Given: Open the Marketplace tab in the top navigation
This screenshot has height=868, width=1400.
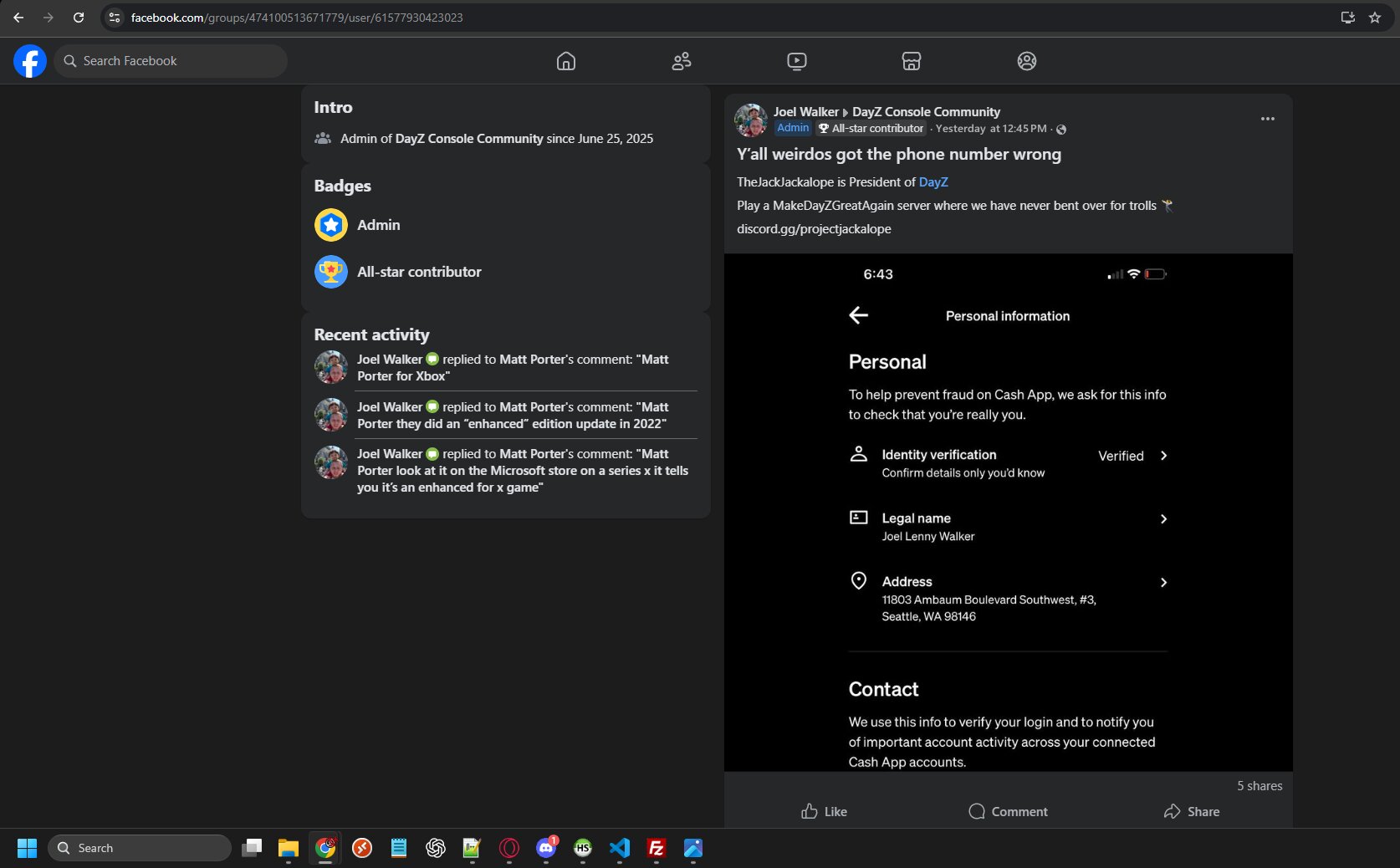Looking at the screenshot, I should [x=912, y=61].
